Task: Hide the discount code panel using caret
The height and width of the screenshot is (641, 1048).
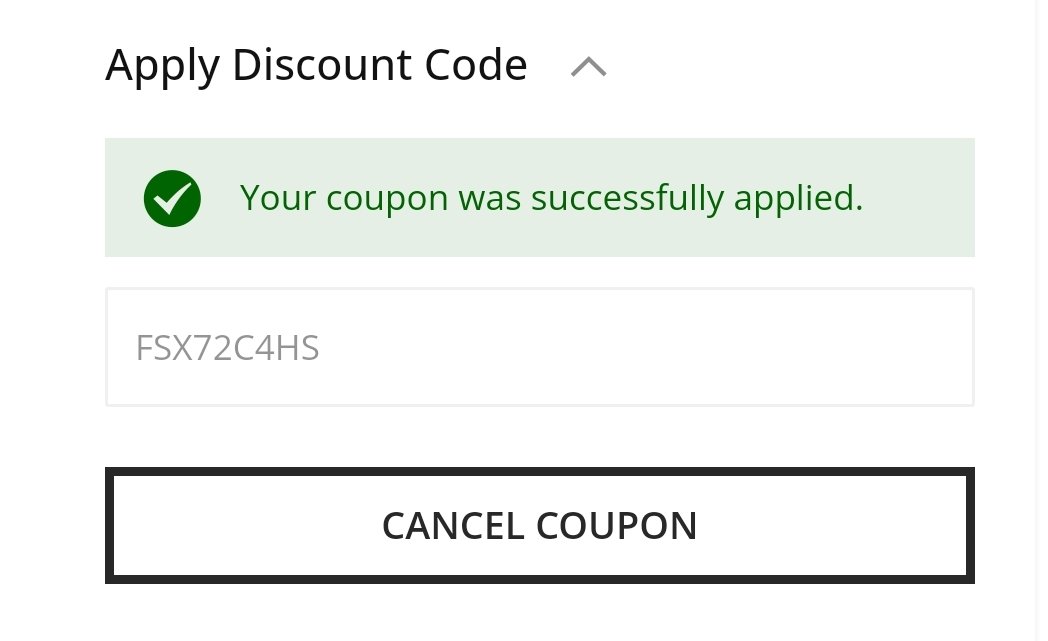Action: [x=588, y=67]
